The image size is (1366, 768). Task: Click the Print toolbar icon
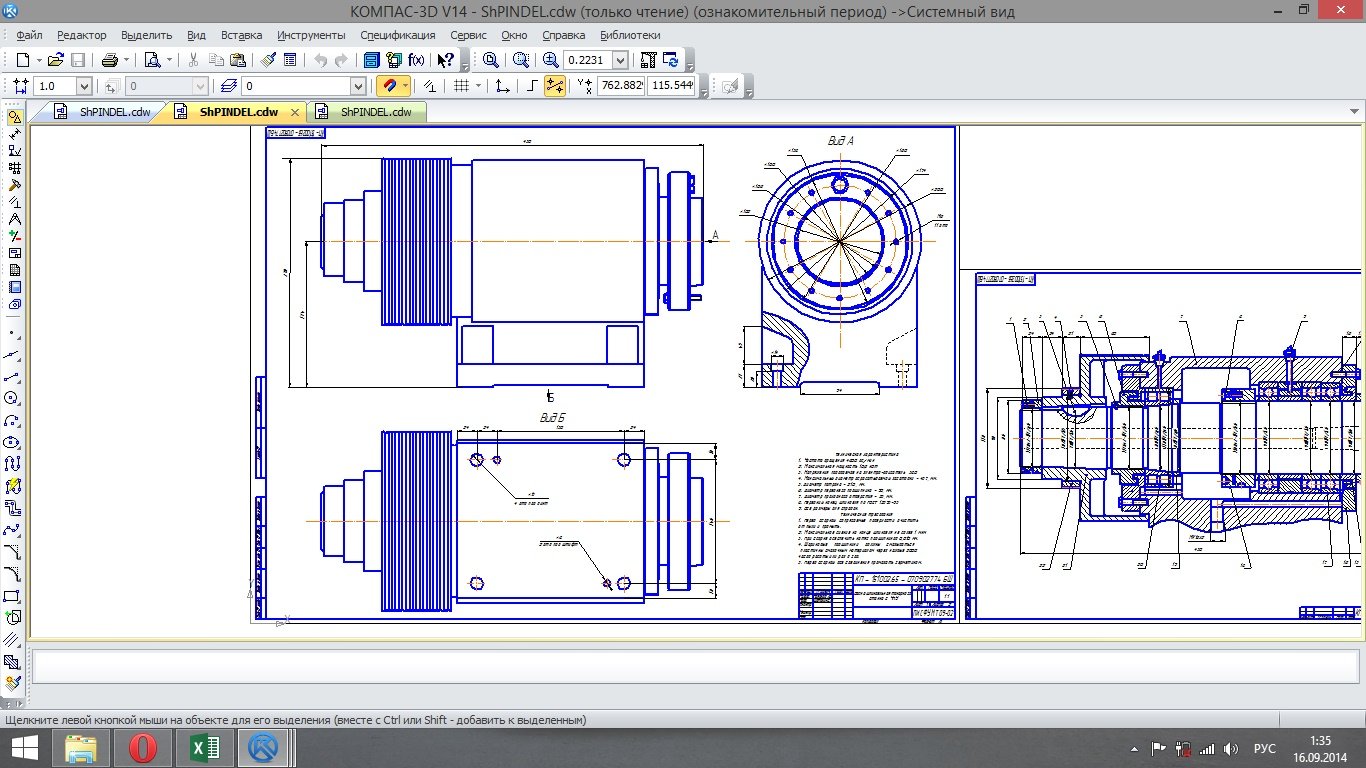109,60
